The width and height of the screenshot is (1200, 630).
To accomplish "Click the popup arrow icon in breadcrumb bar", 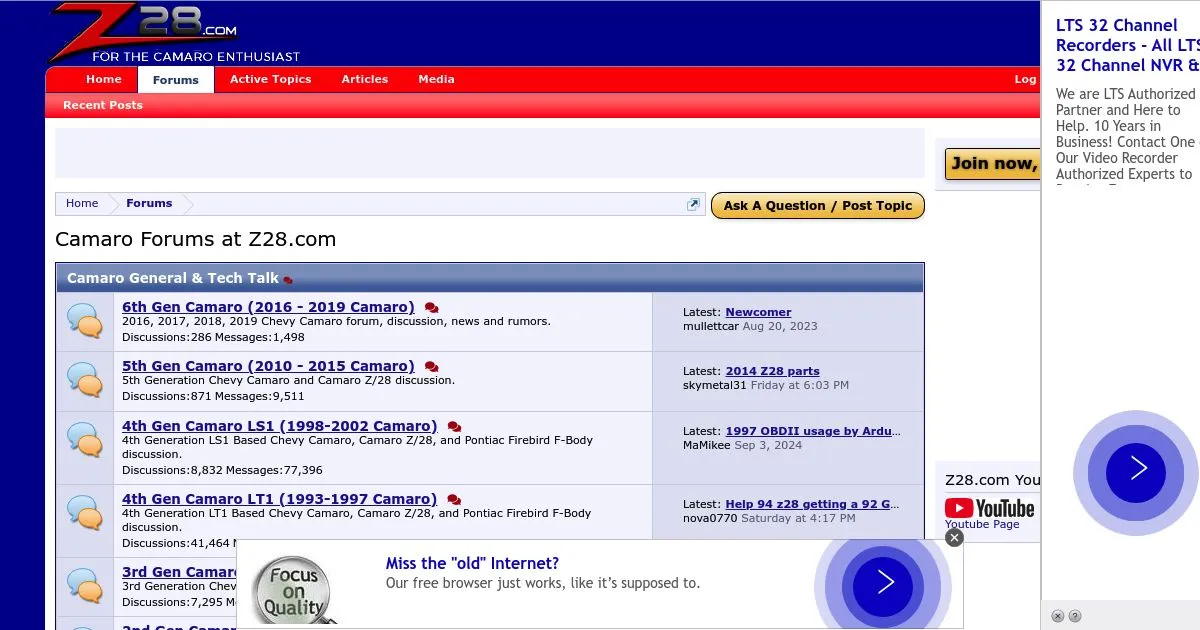I will tap(693, 204).
